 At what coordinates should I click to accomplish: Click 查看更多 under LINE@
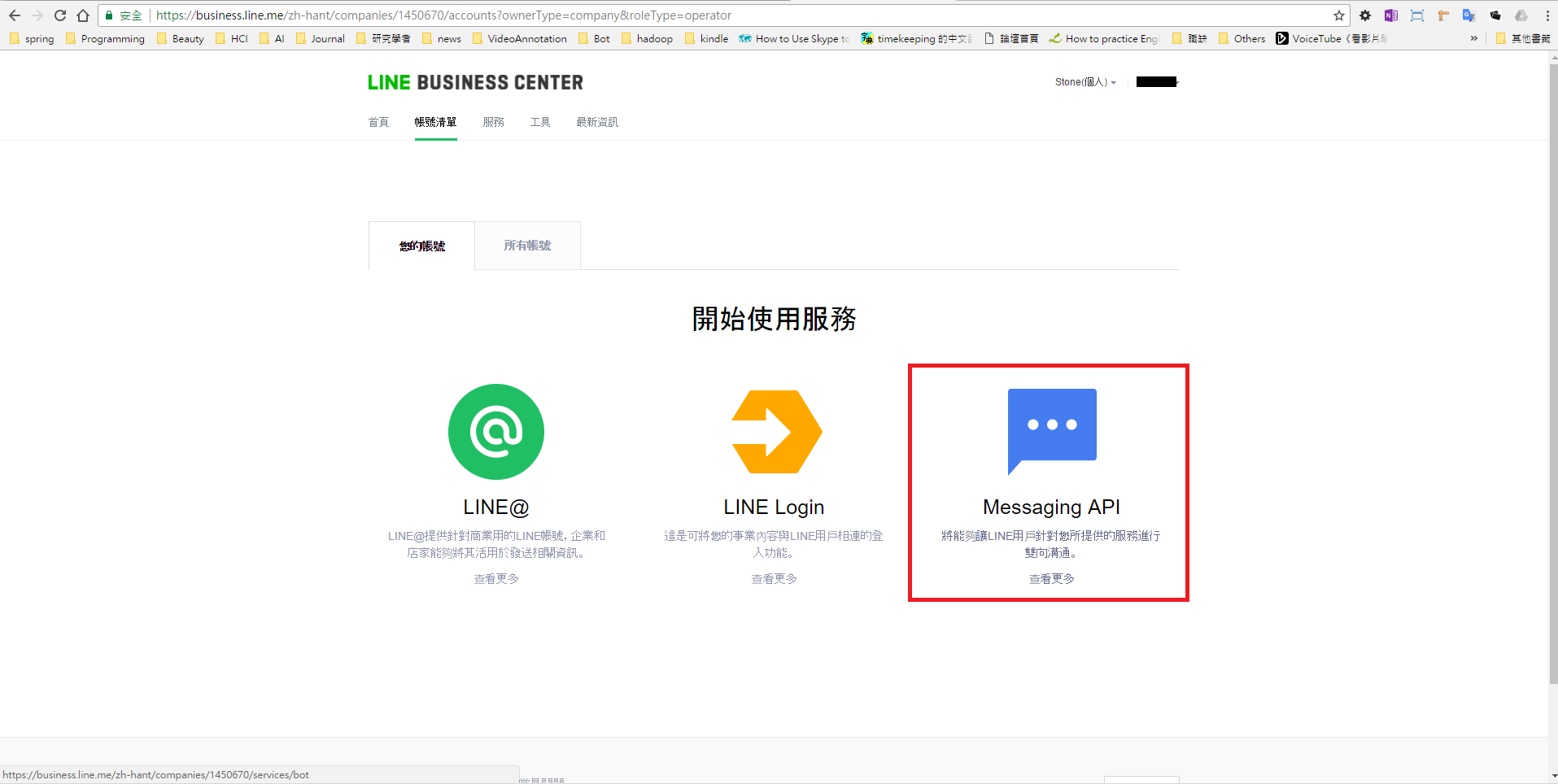(496, 579)
